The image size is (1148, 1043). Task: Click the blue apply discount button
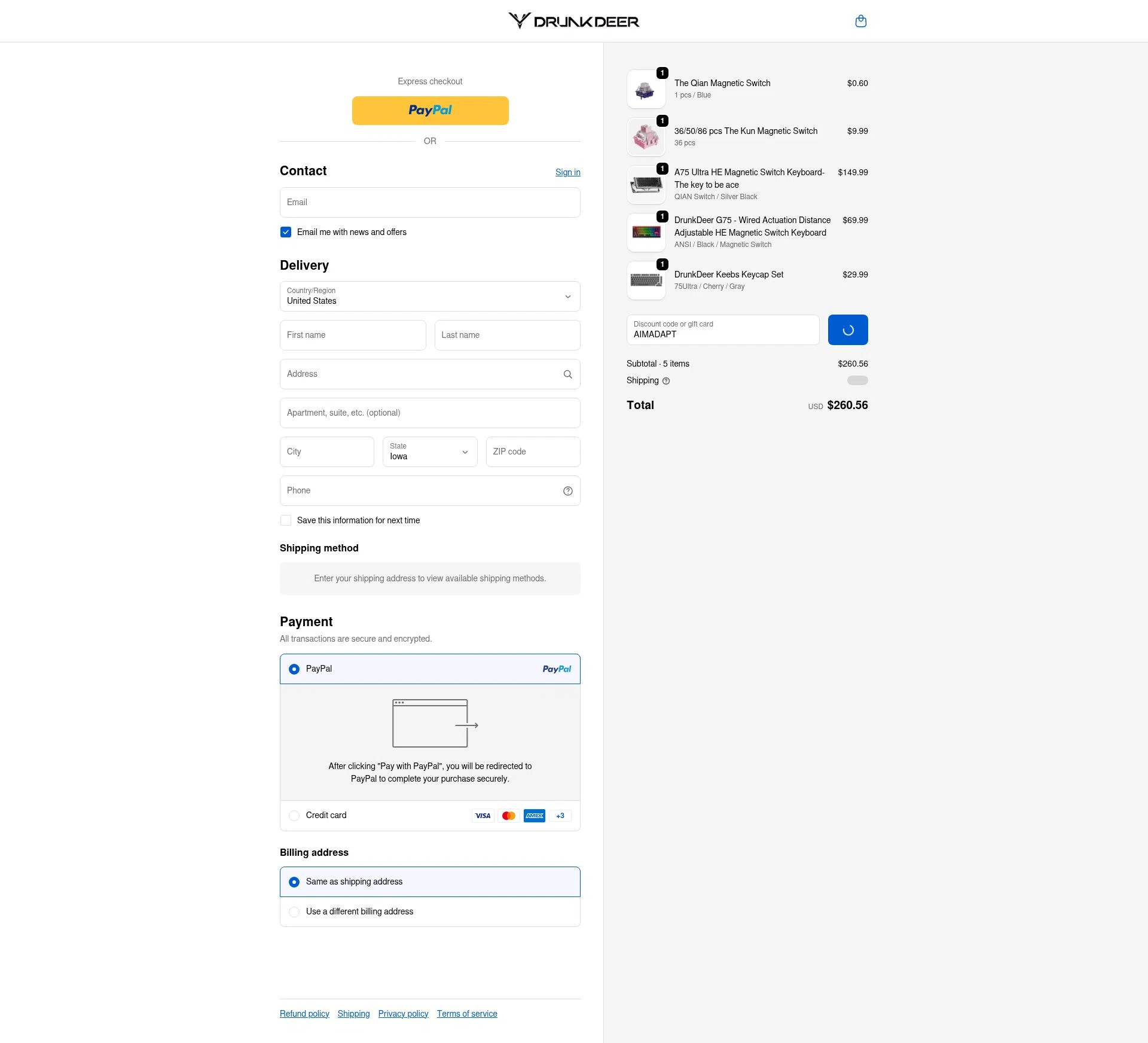pos(847,330)
